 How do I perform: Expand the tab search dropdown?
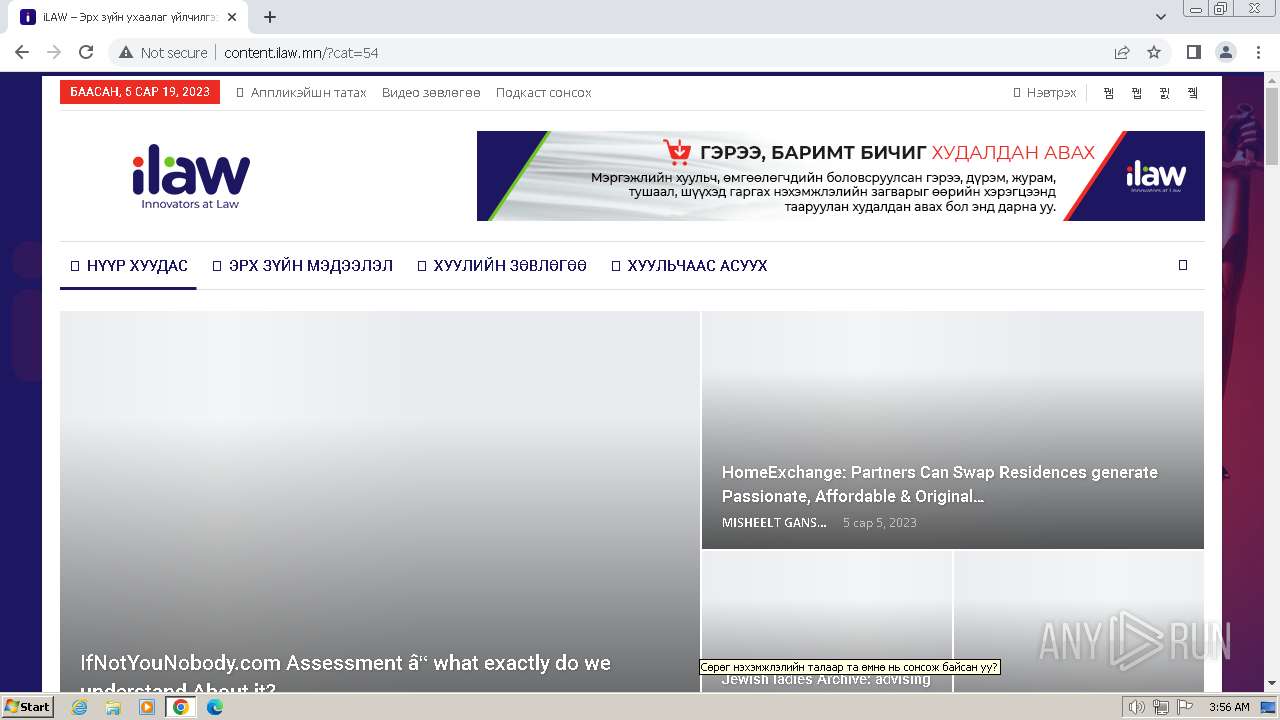coord(1161,17)
